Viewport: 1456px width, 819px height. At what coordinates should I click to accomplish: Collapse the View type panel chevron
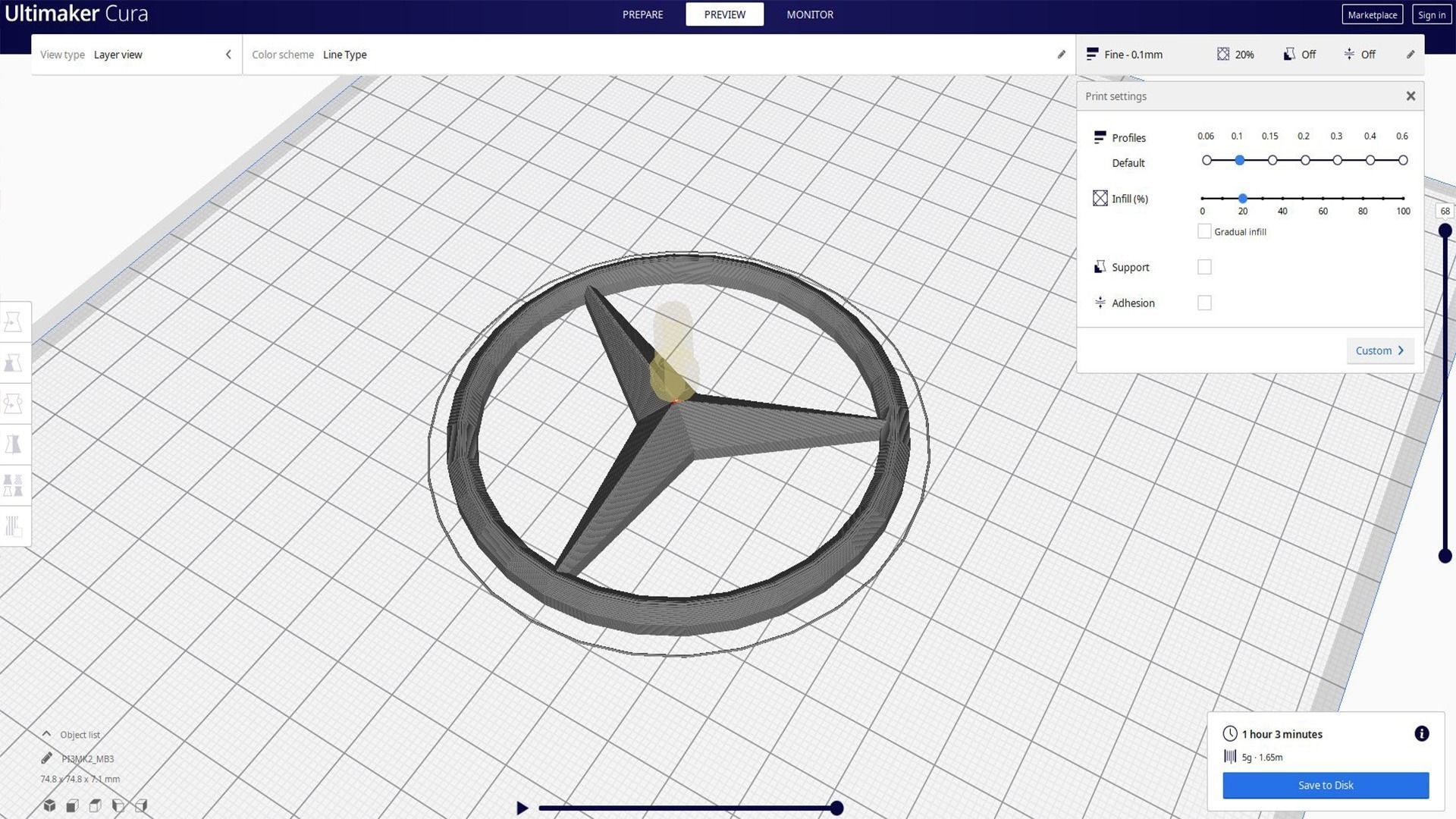pos(228,55)
